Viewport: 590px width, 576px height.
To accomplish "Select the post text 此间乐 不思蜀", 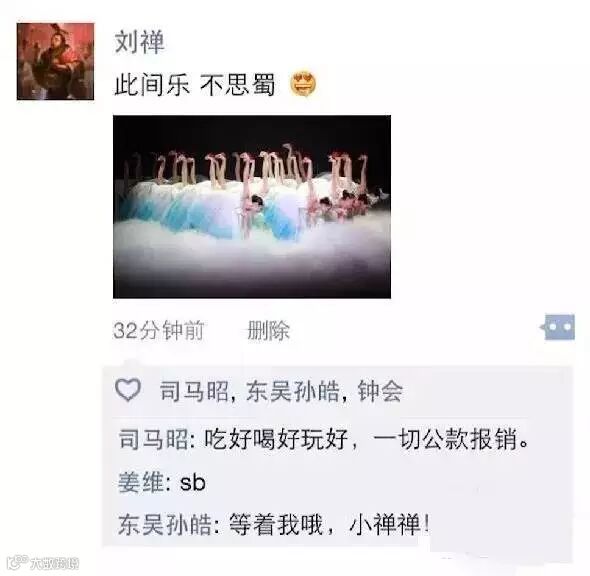I will click(x=195, y=84).
